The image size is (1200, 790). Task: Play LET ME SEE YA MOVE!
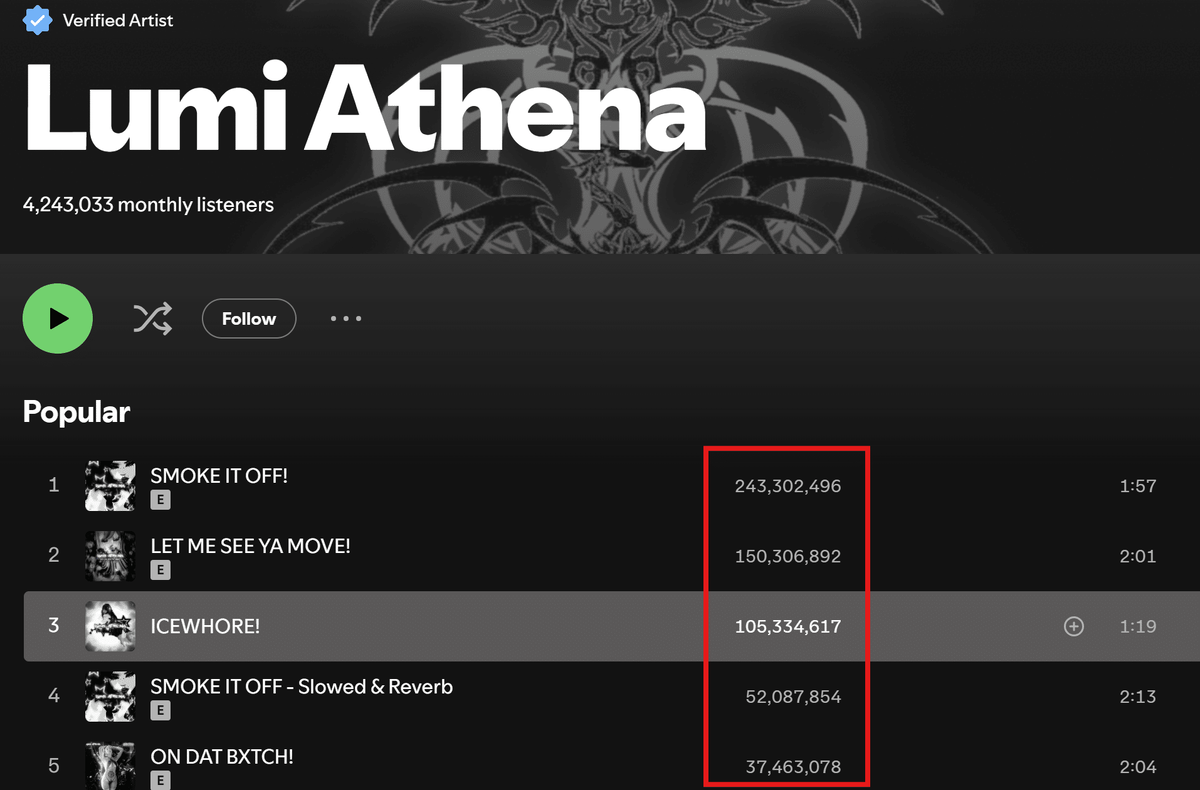(250, 546)
